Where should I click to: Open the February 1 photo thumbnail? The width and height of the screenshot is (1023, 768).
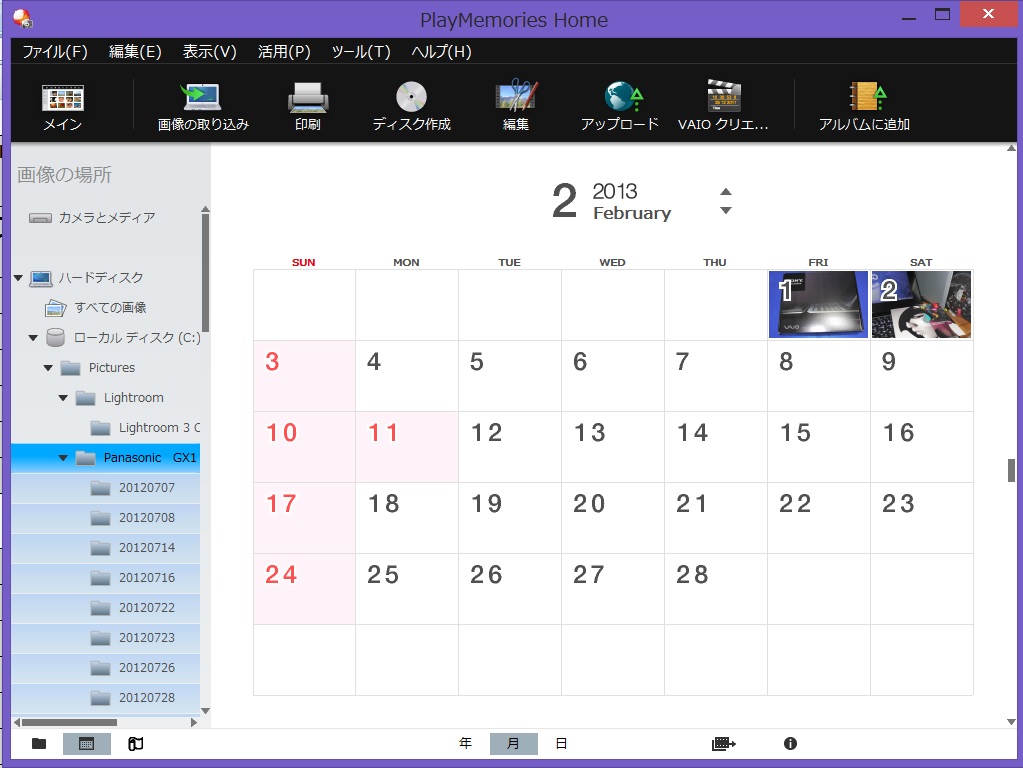[x=818, y=305]
